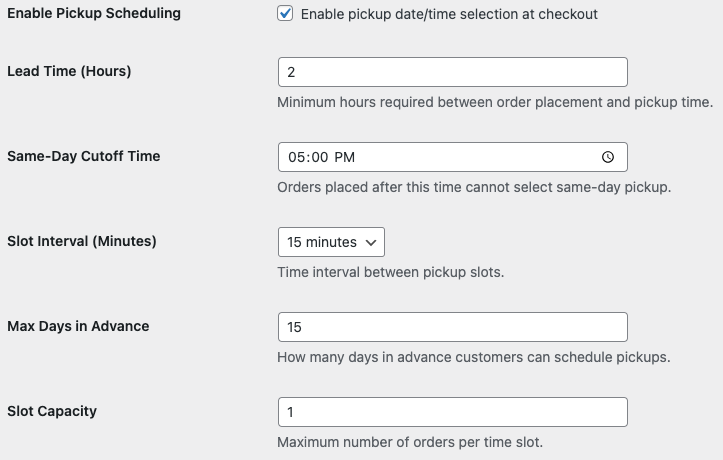Click the 'Same-Day Cutoff Time' label
The image size is (723, 460).
pyautogui.click(x=83, y=156)
